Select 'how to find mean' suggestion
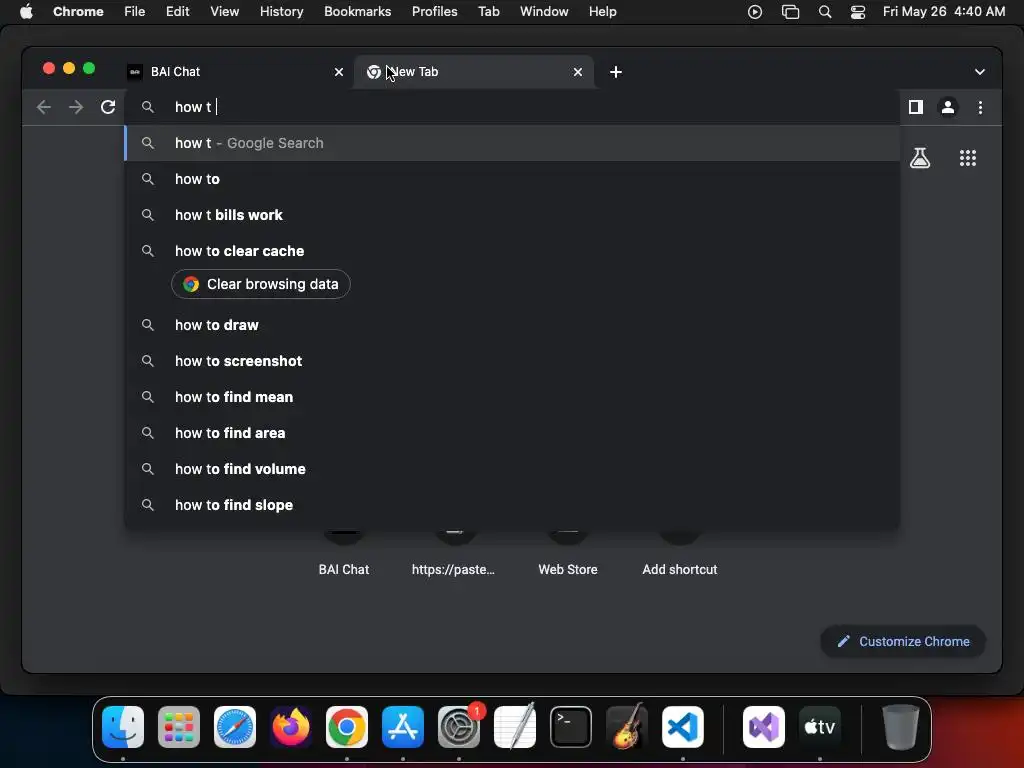Viewport: 1024px width, 768px height. (x=512, y=397)
